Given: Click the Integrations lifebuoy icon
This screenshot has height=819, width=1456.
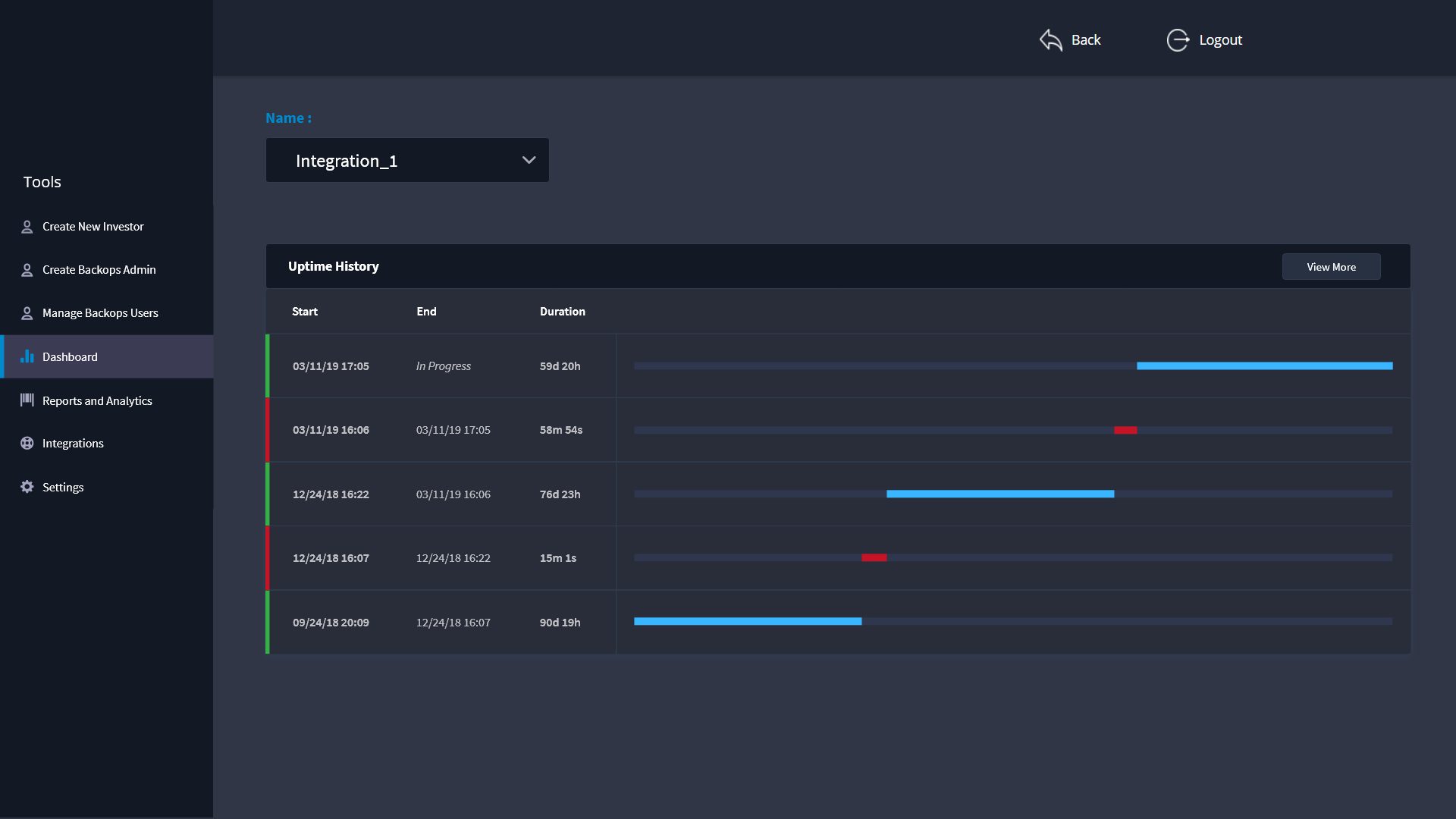Looking at the screenshot, I should coord(27,444).
